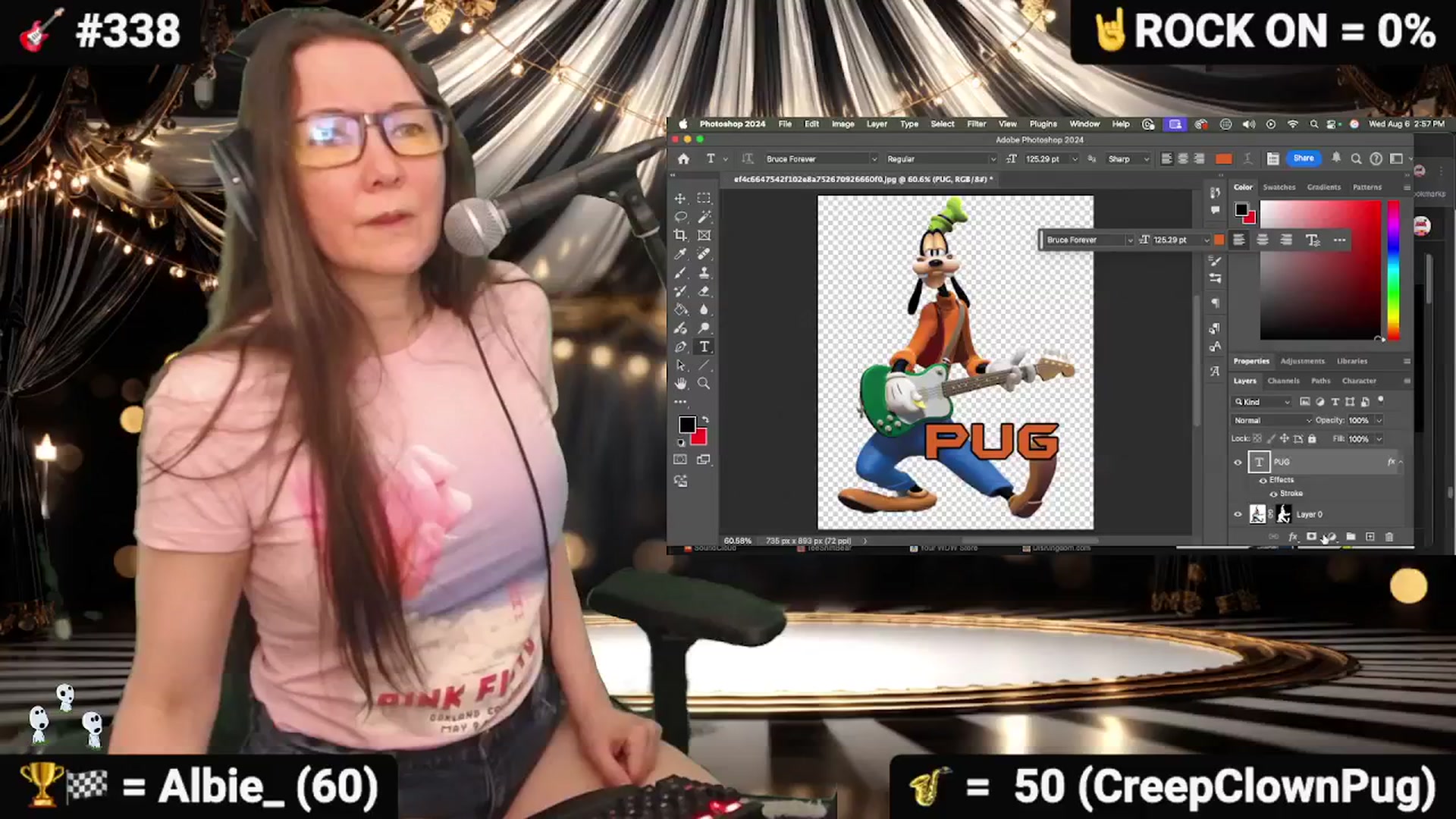Toggle lock transparent pixels

pos(1257,438)
